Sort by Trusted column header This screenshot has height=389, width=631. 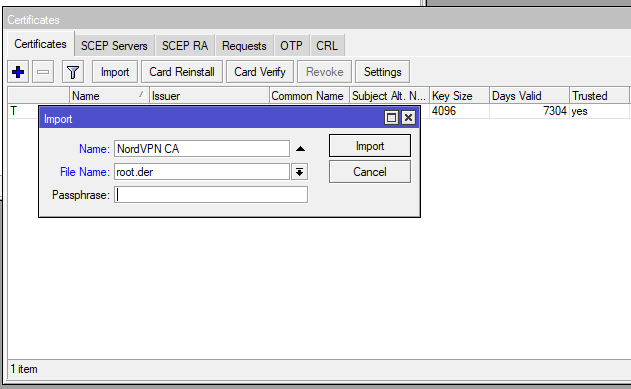[x=599, y=96]
